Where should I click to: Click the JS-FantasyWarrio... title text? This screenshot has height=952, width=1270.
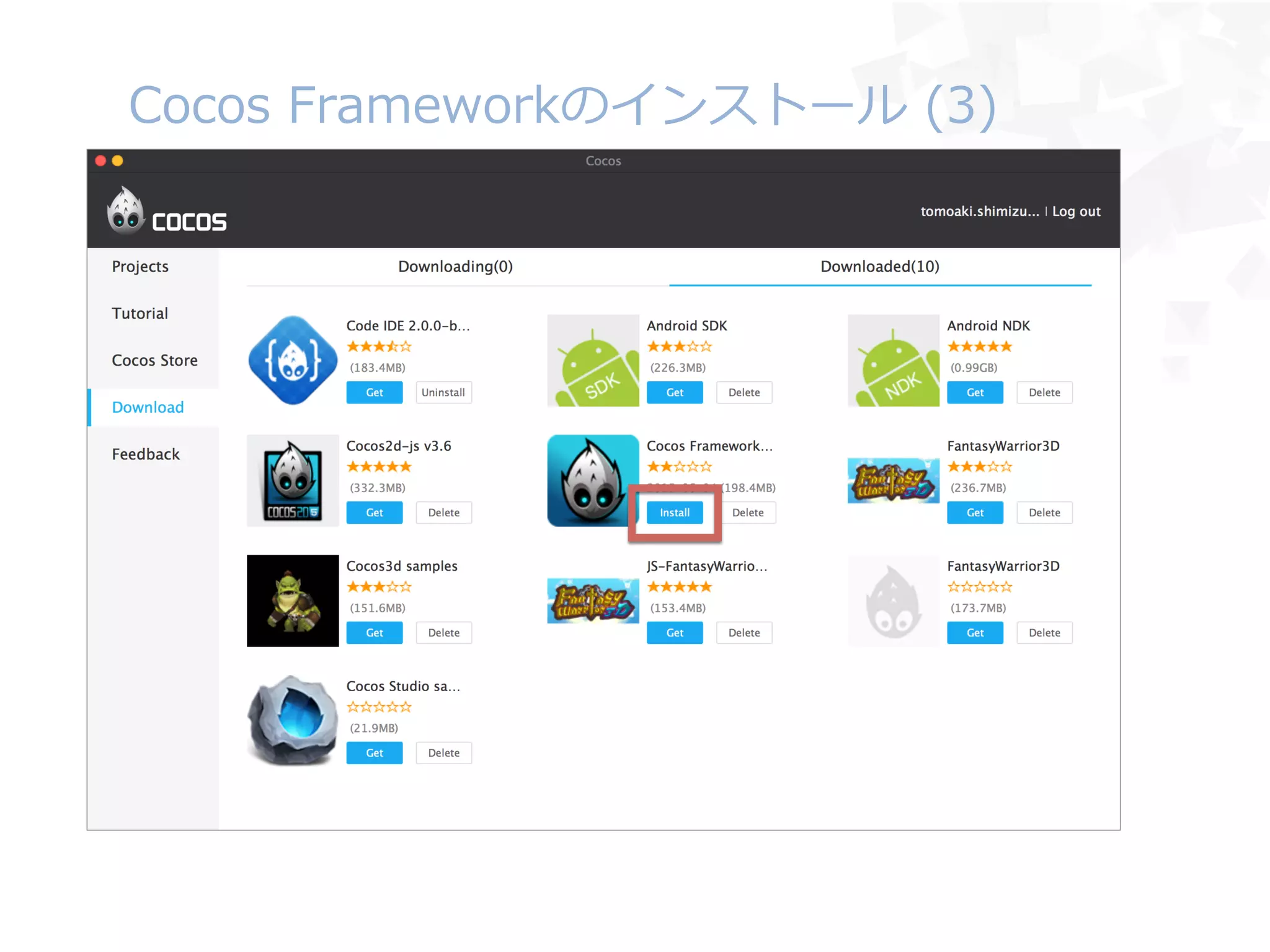click(708, 566)
